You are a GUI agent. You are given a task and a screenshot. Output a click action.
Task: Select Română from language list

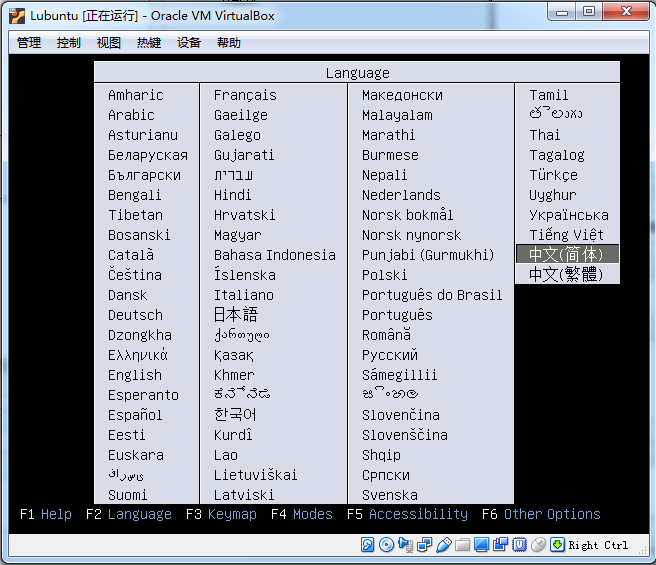coord(386,335)
